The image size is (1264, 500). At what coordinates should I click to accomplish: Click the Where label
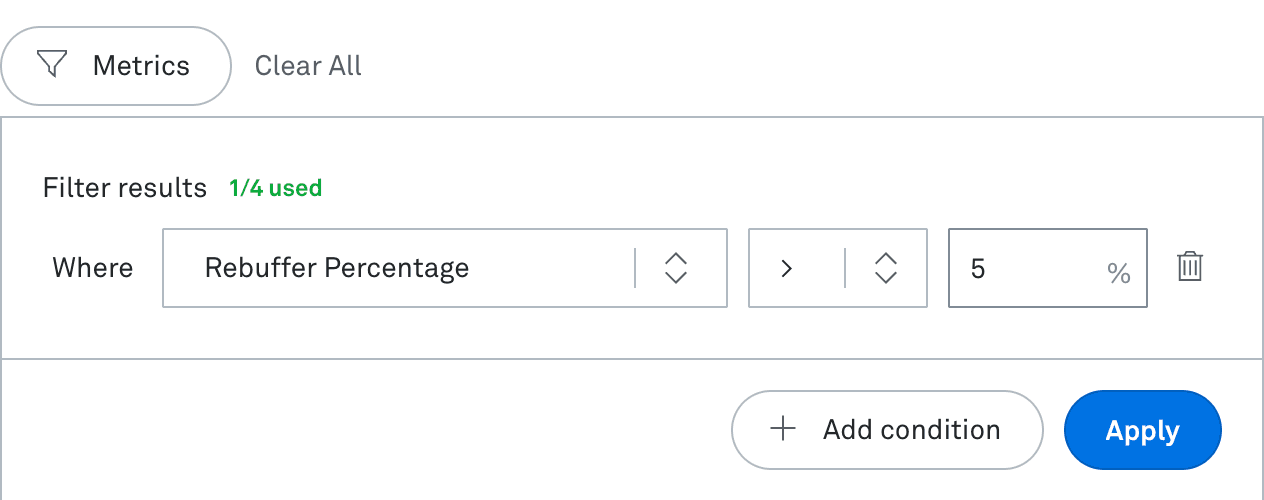coord(93,268)
